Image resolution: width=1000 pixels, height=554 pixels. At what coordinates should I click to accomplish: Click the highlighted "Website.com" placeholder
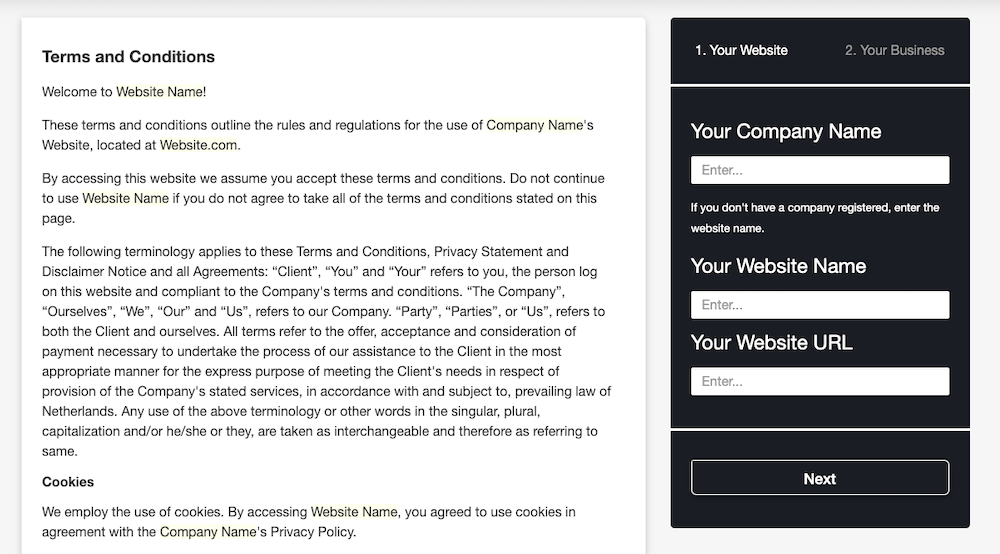click(198, 145)
